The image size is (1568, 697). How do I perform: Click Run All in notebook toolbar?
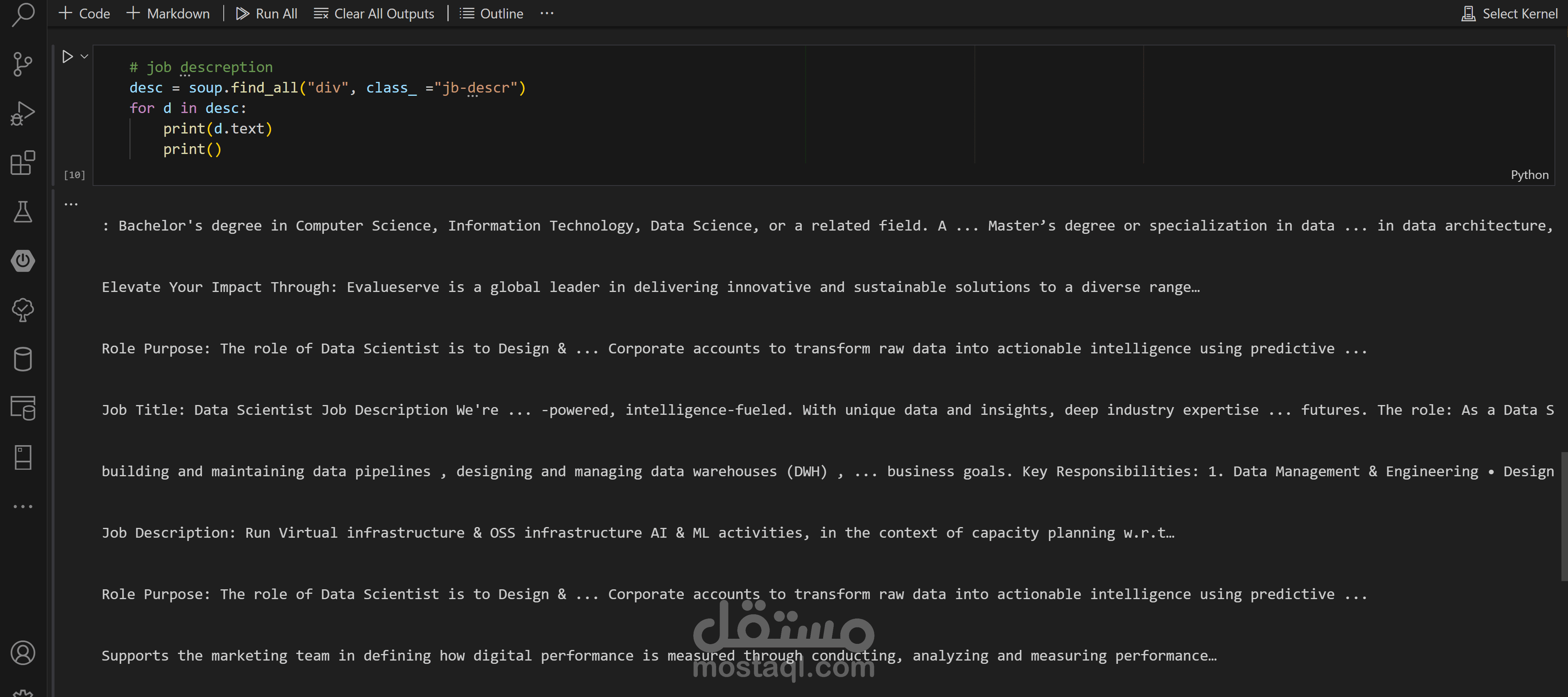(267, 14)
